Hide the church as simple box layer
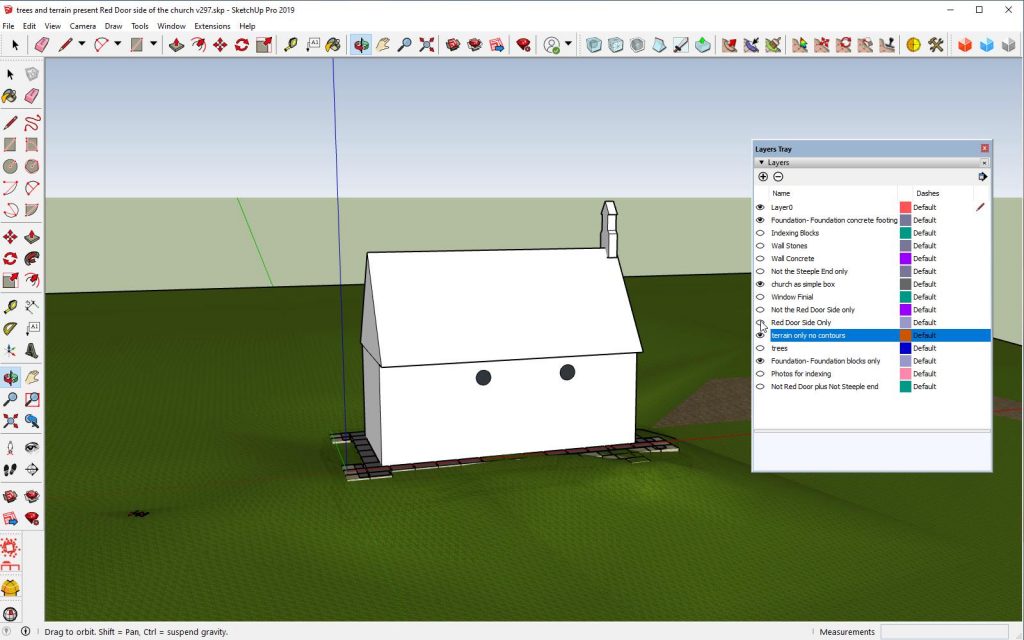The image size is (1024, 640). [x=760, y=284]
